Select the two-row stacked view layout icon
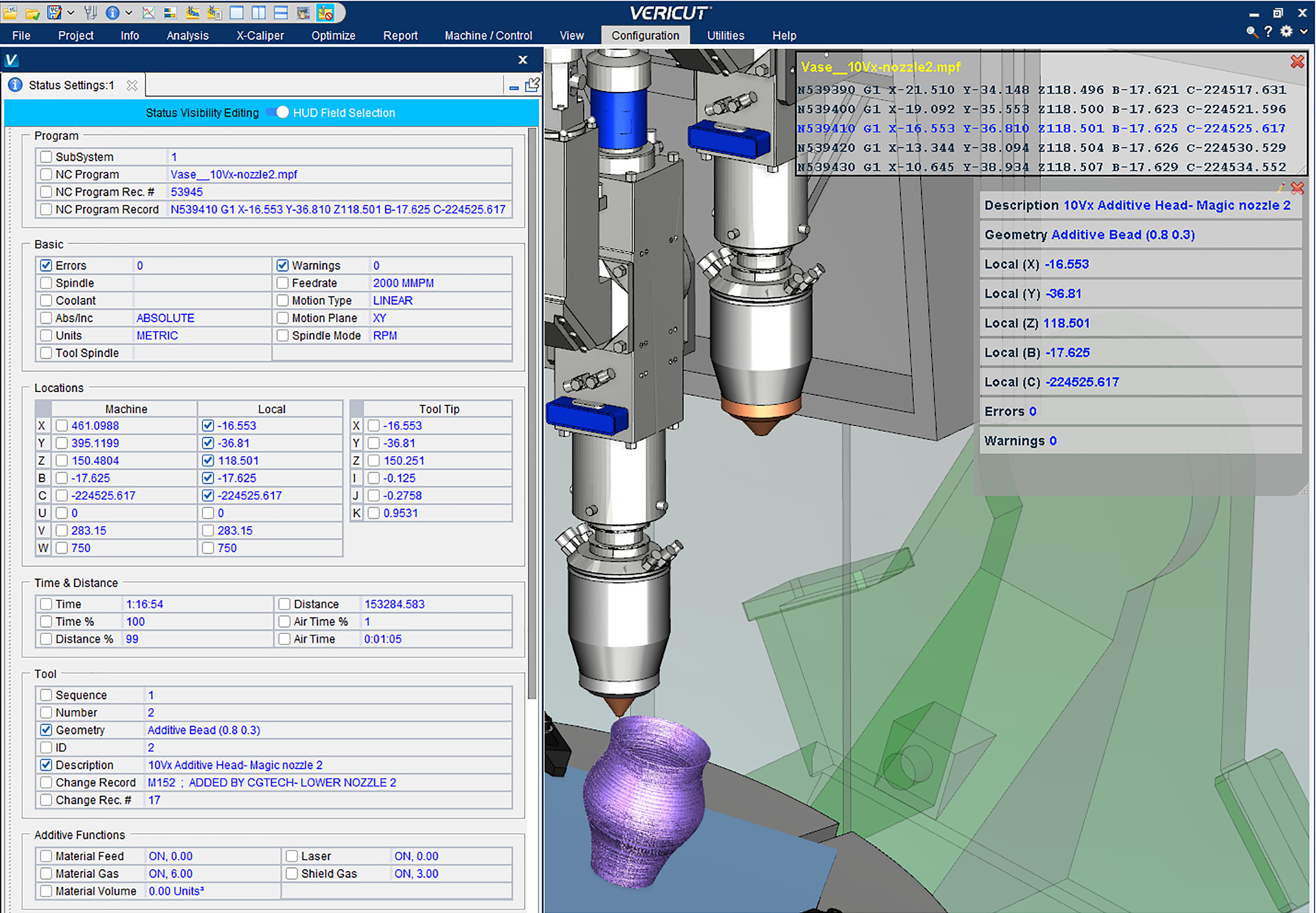 [x=281, y=12]
